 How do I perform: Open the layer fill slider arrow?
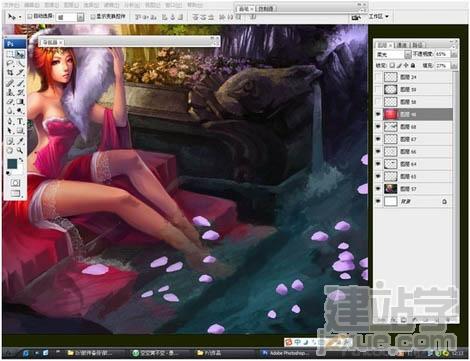[453, 66]
